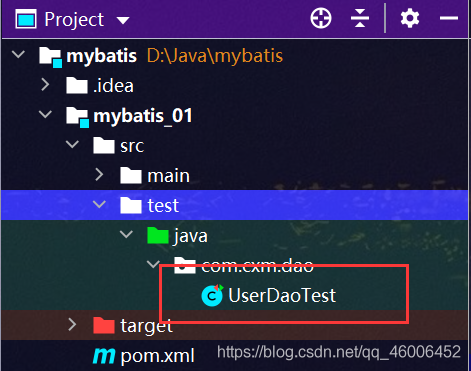Open the Project panel settings gear
471x371 pixels.
pos(410,18)
